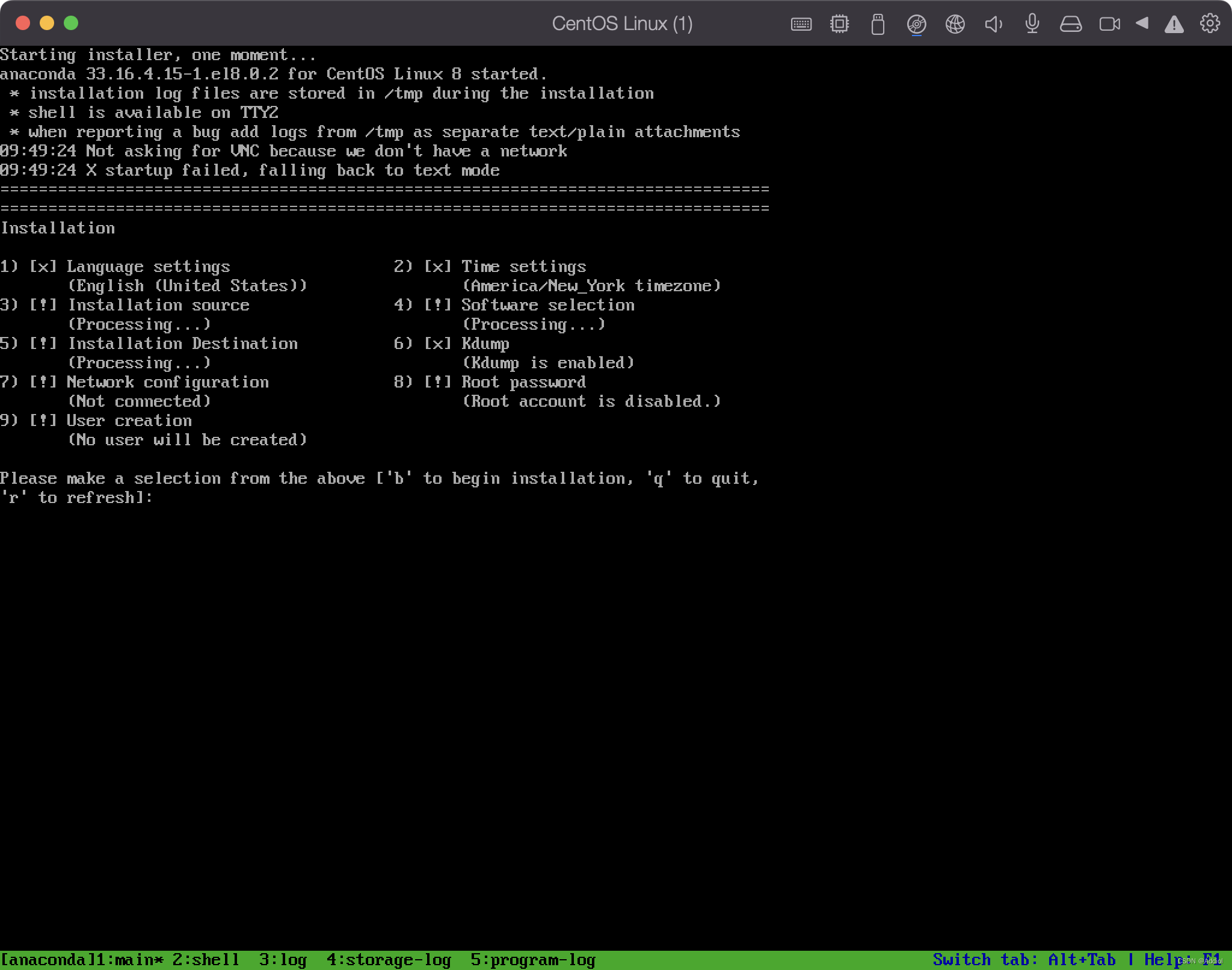Click the [x] Time settings marker
Screen dimensions: 1232x970
[x=438, y=267]
